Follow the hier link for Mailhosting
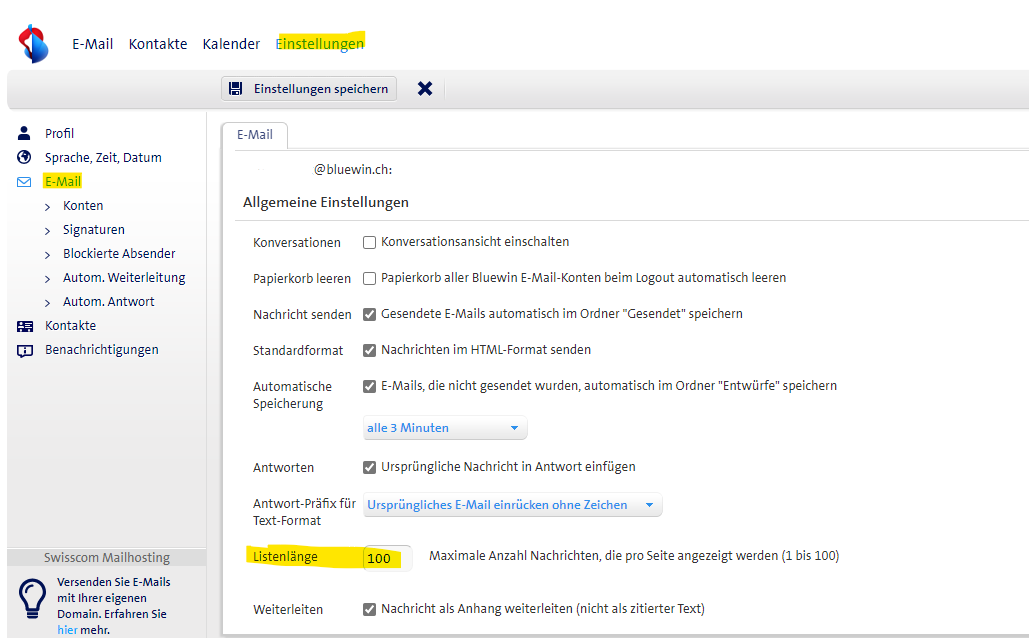Viewport: 1029px width, 638px height. pos(67,630)
